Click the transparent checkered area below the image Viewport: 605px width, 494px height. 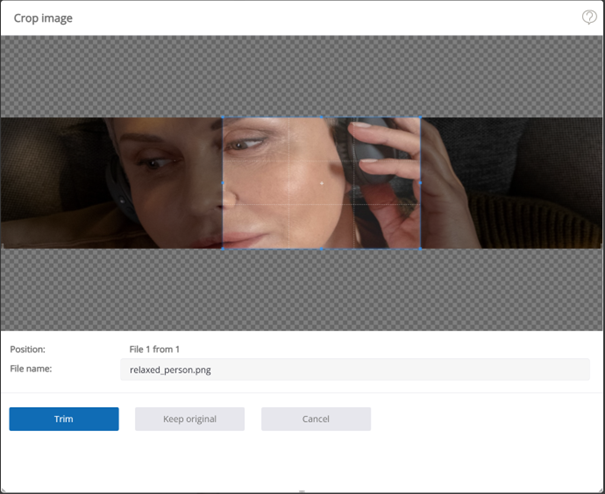coord(300,290)
